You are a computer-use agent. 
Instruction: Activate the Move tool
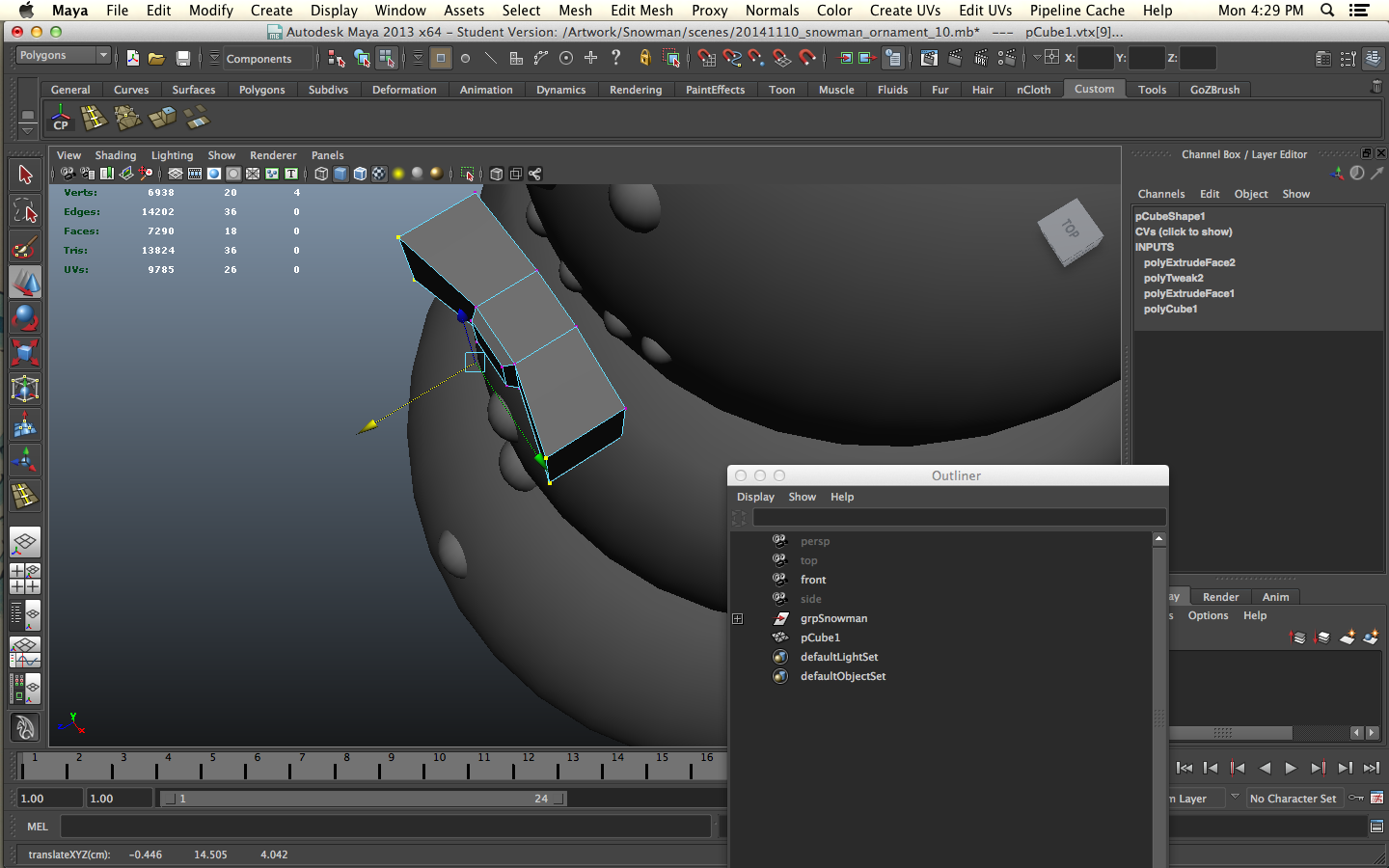(25, 282)
